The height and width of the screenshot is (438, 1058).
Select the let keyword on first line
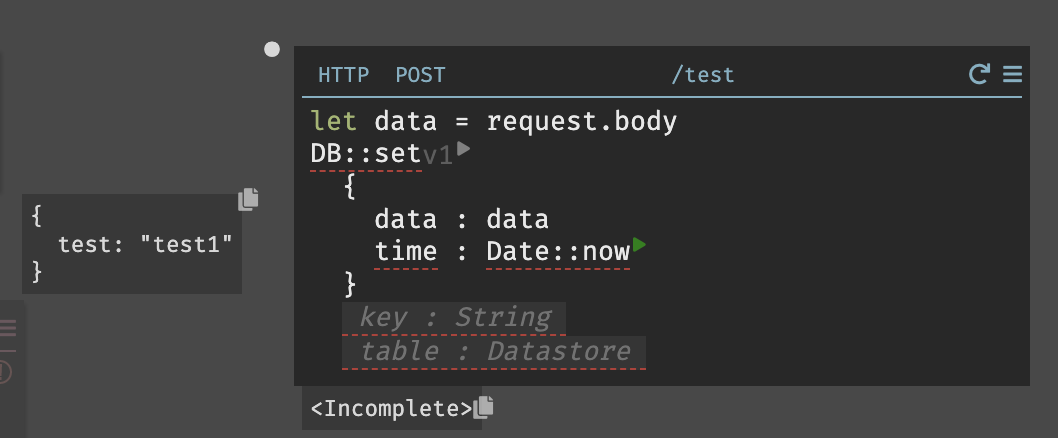click(x=333, y=122)
